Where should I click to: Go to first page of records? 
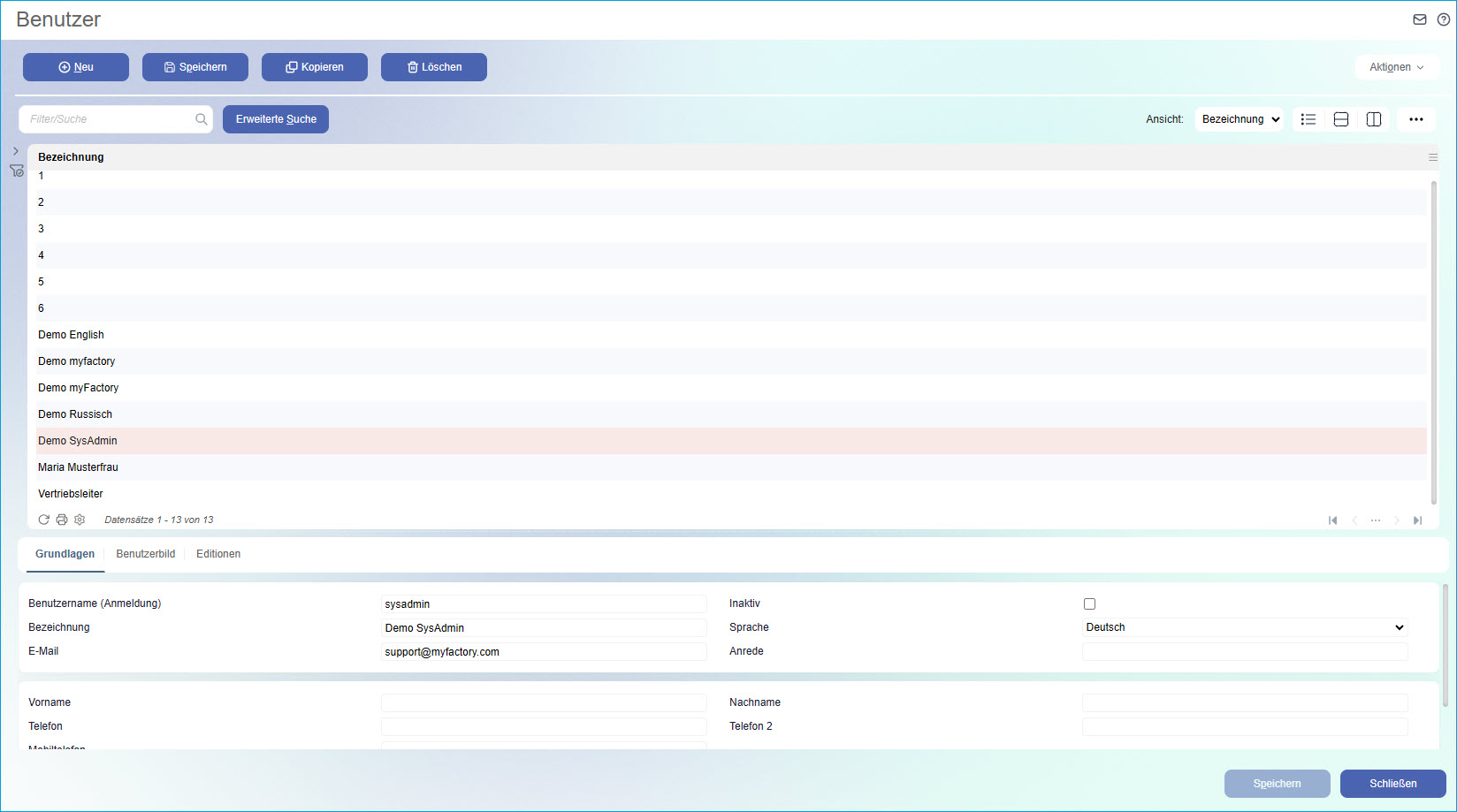(1333, 520)
